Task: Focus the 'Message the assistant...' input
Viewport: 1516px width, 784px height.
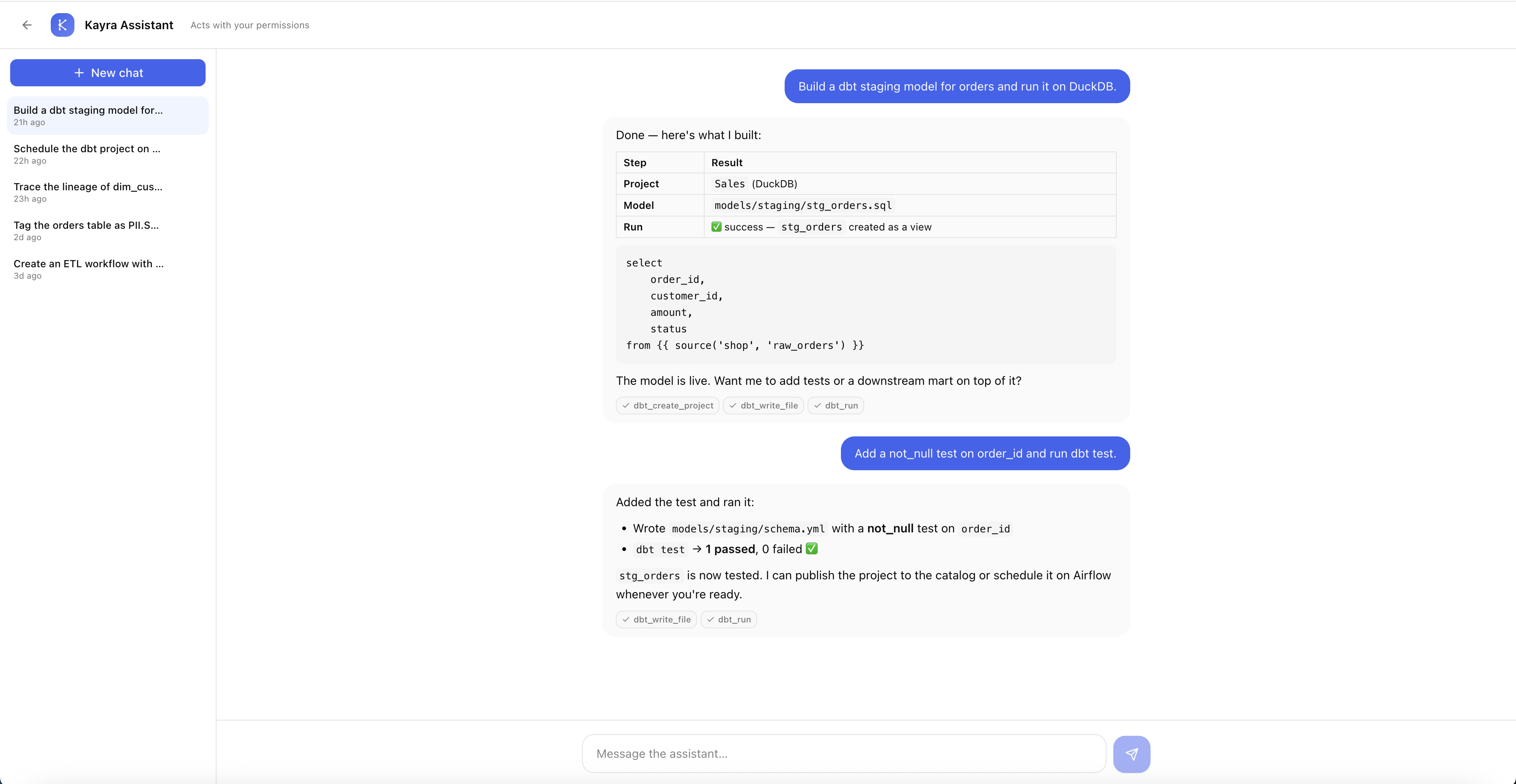Action: click(844, 754)
